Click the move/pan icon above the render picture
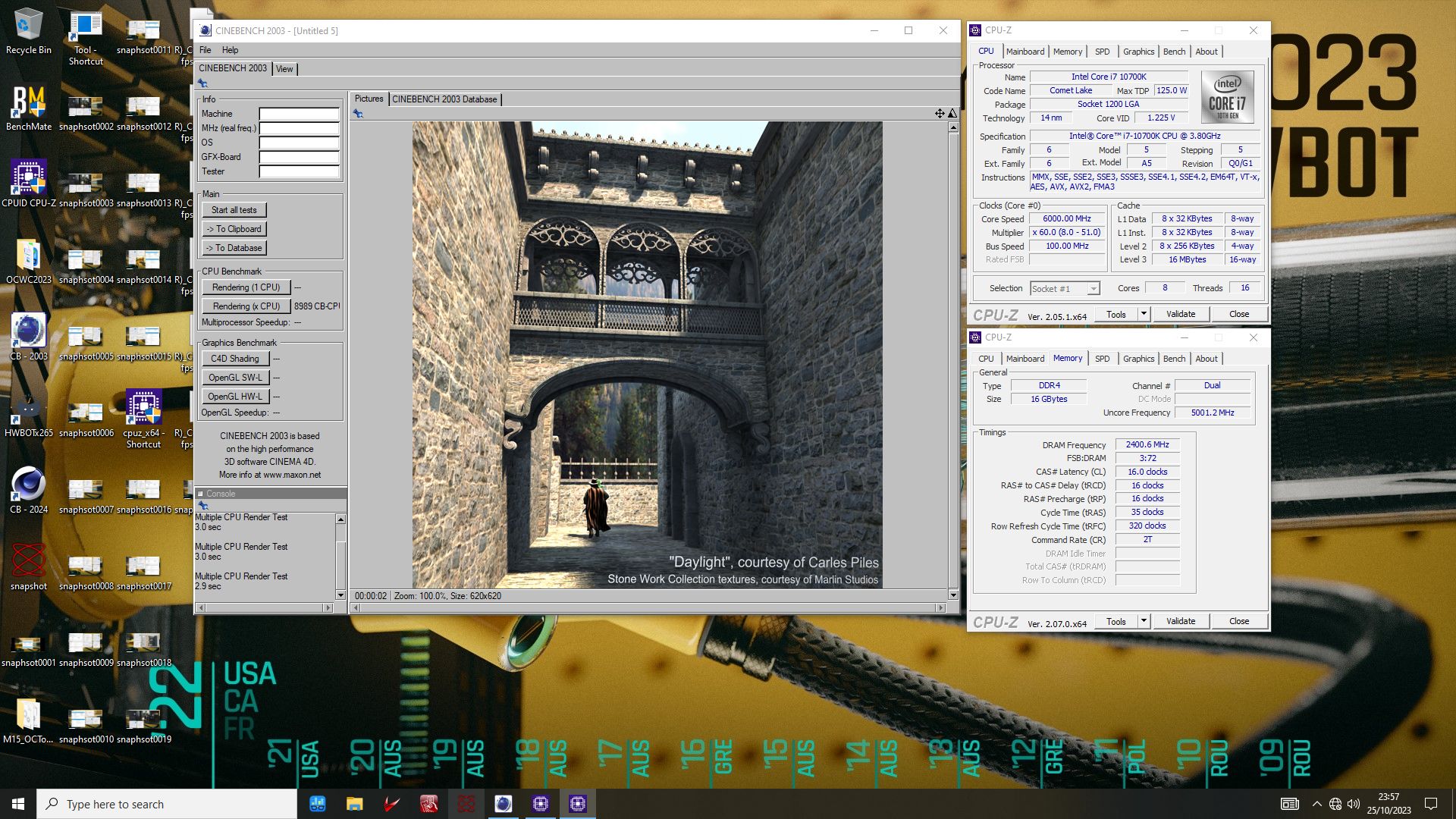1456x819 pixels. [940, 114]
